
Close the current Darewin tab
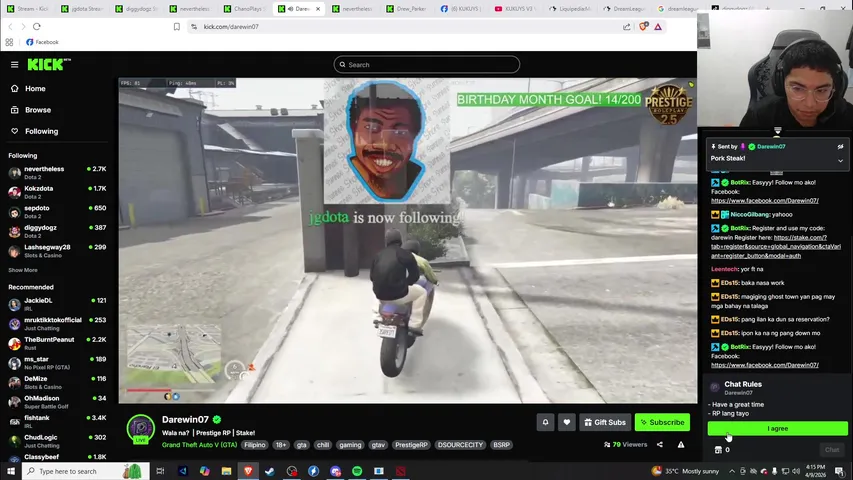(x=318, y=9)
